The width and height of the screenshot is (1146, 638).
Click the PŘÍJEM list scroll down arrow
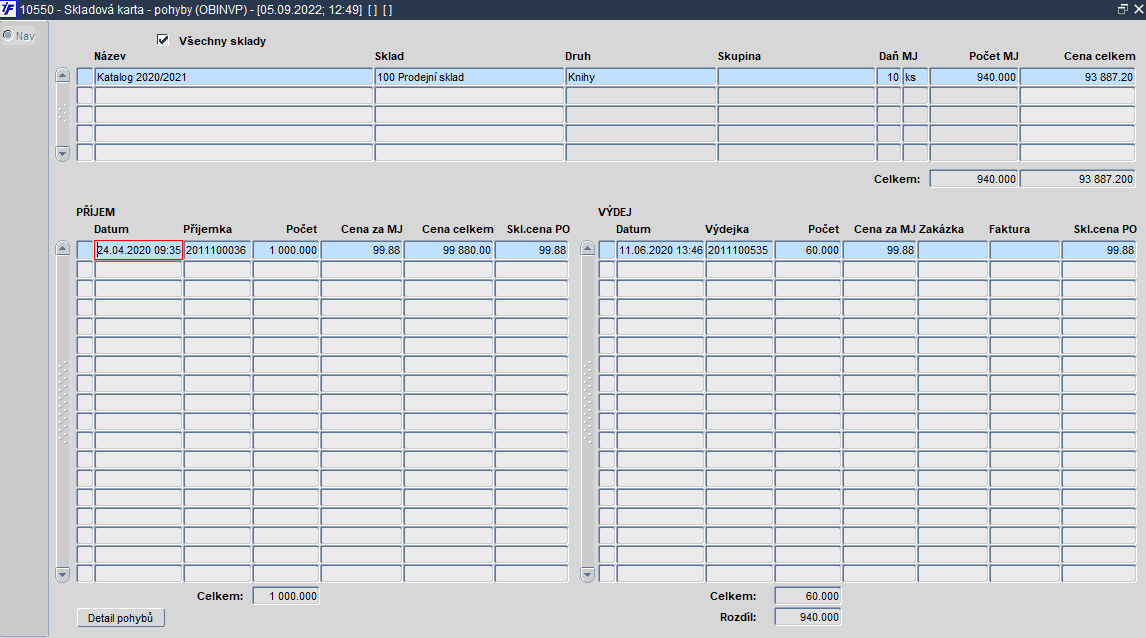pos(62,574)
